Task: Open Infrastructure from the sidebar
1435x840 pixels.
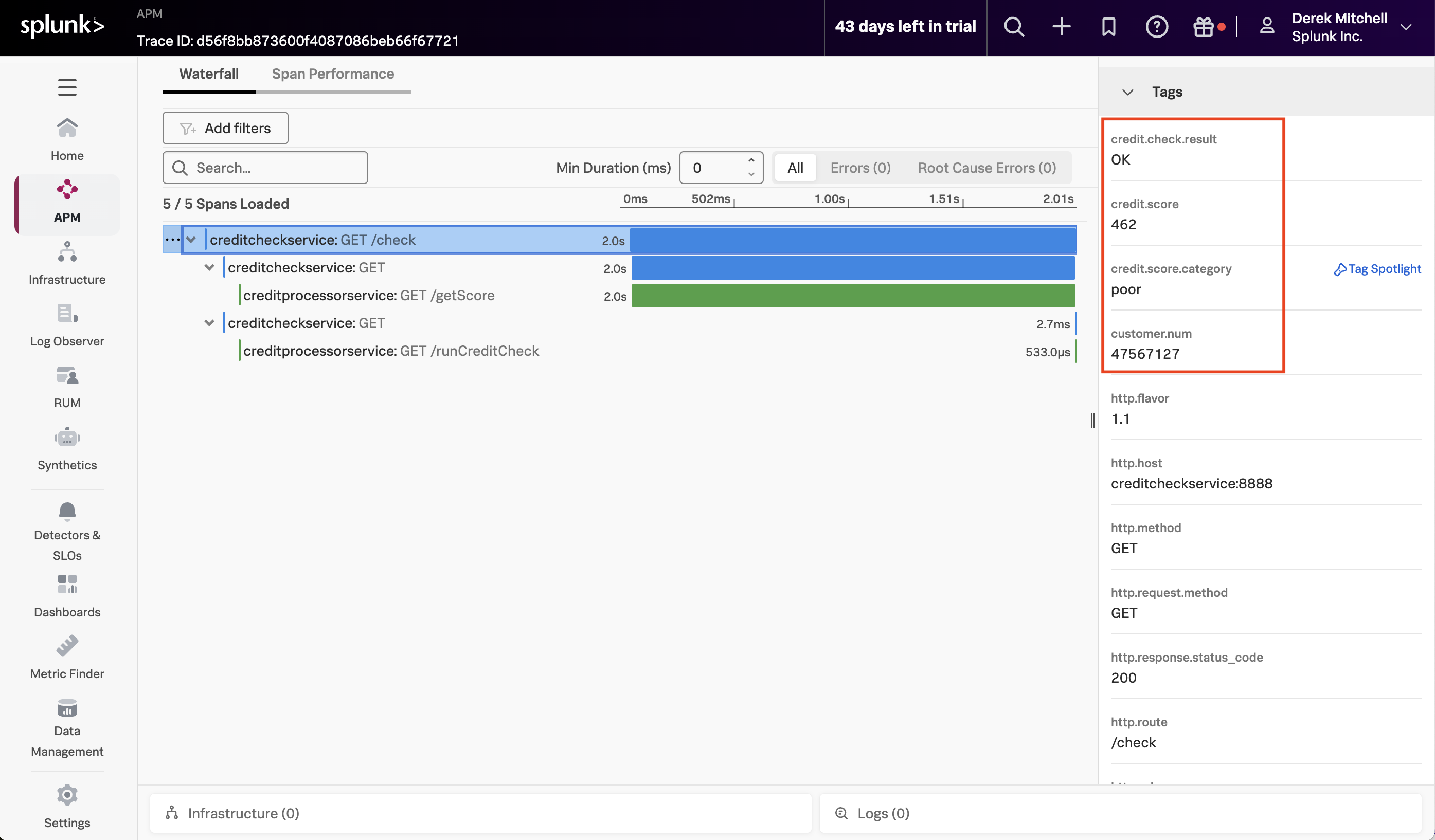Action: (x=67, y=263)
